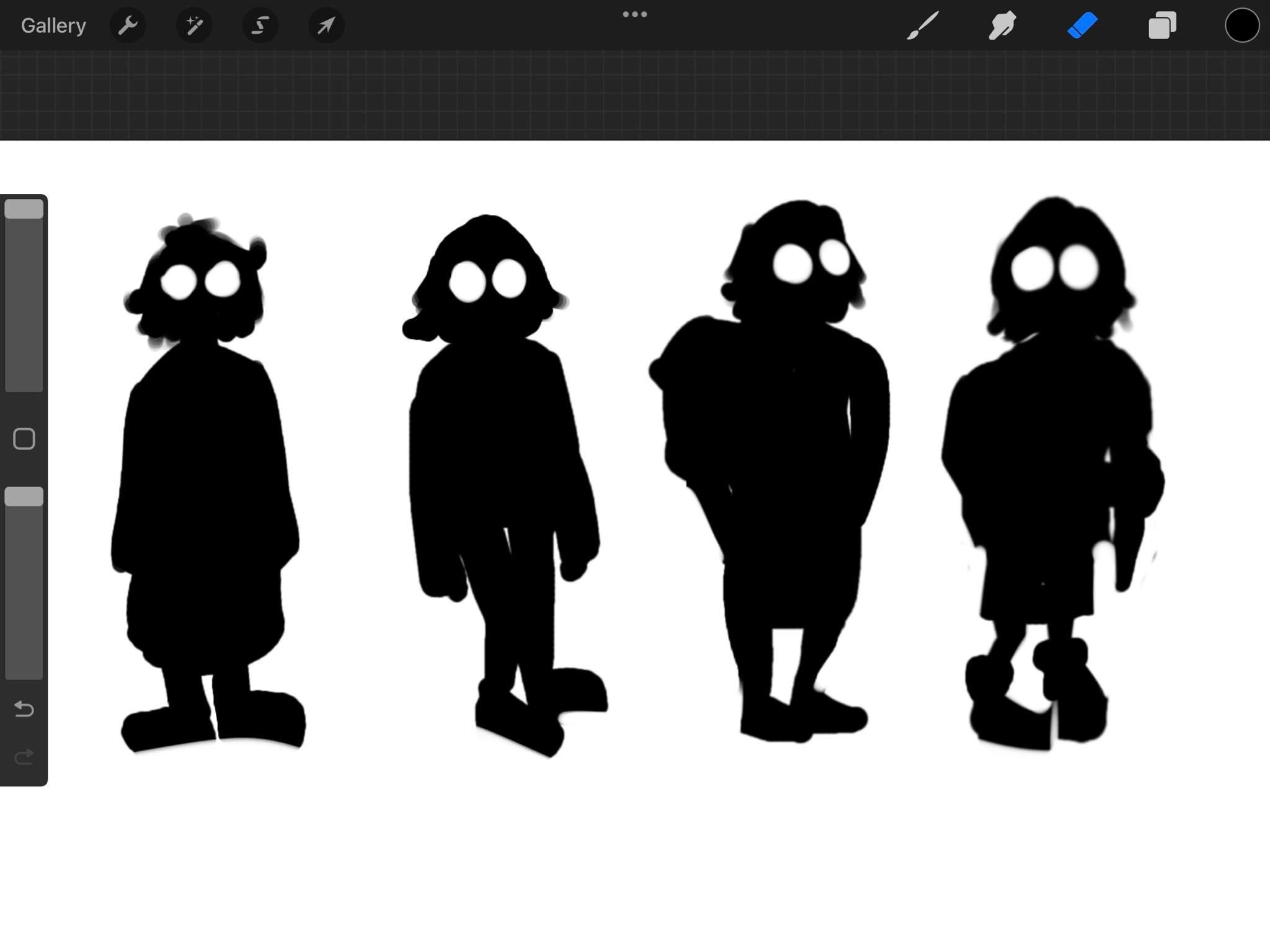The height and width of the screenshot is (952, 1270).
Task: Select the Paint brush tool
Action: click(923, 25)
